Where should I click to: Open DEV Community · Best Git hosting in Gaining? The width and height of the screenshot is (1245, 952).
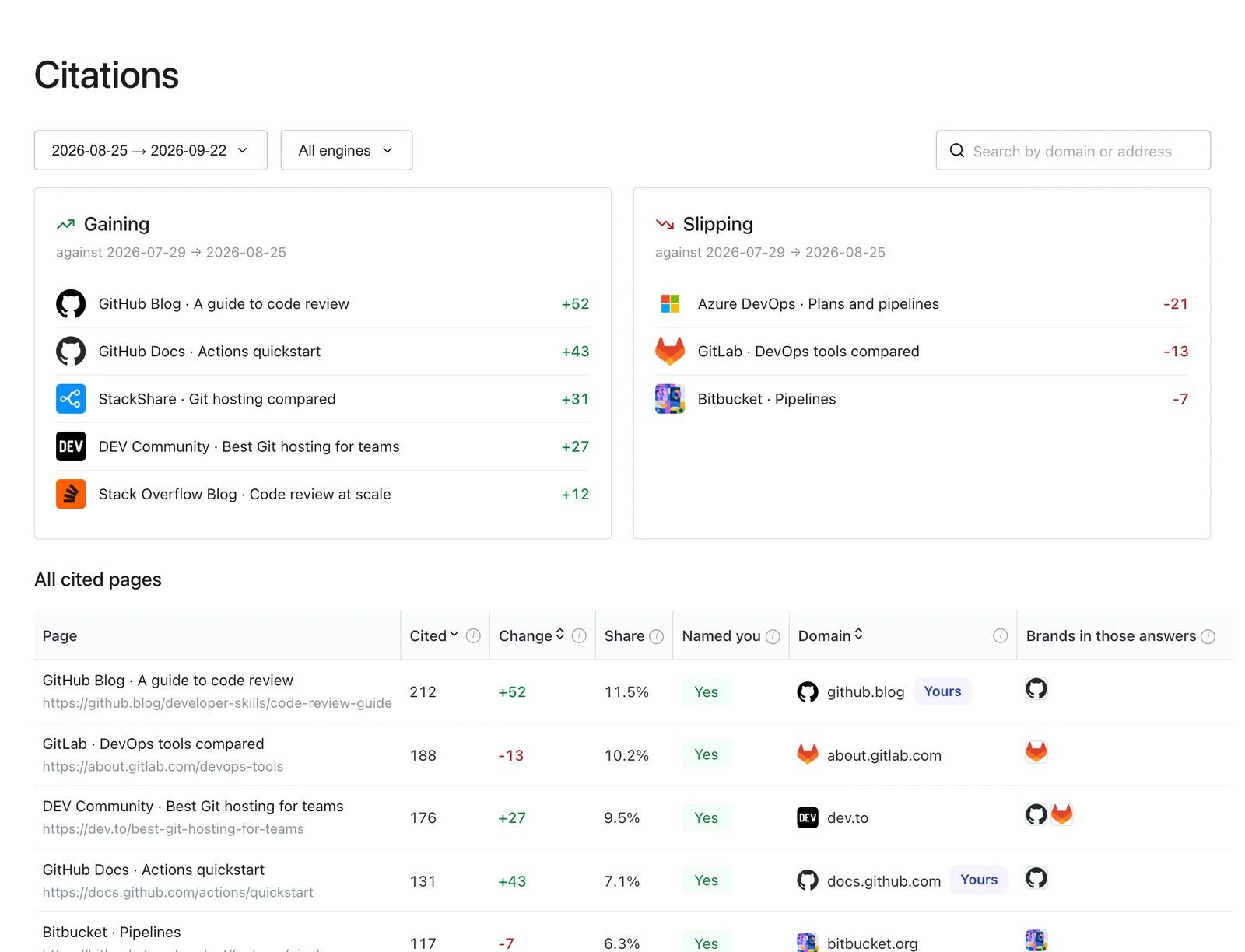(249, 446)
